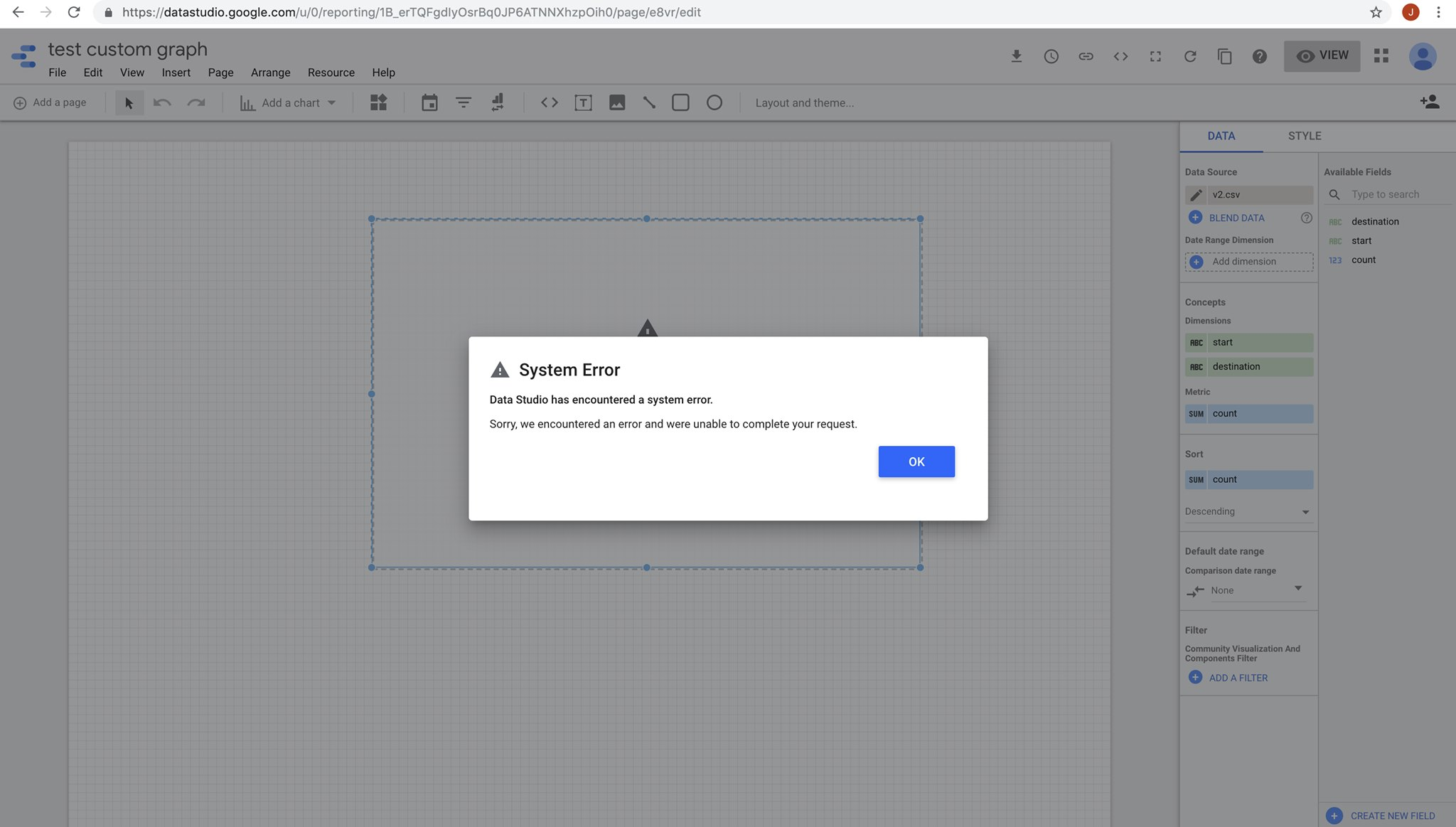The width and height of the screenshot is (1456, 827).
Task: Open comparison date range None dropdown
Action: 1256,590
